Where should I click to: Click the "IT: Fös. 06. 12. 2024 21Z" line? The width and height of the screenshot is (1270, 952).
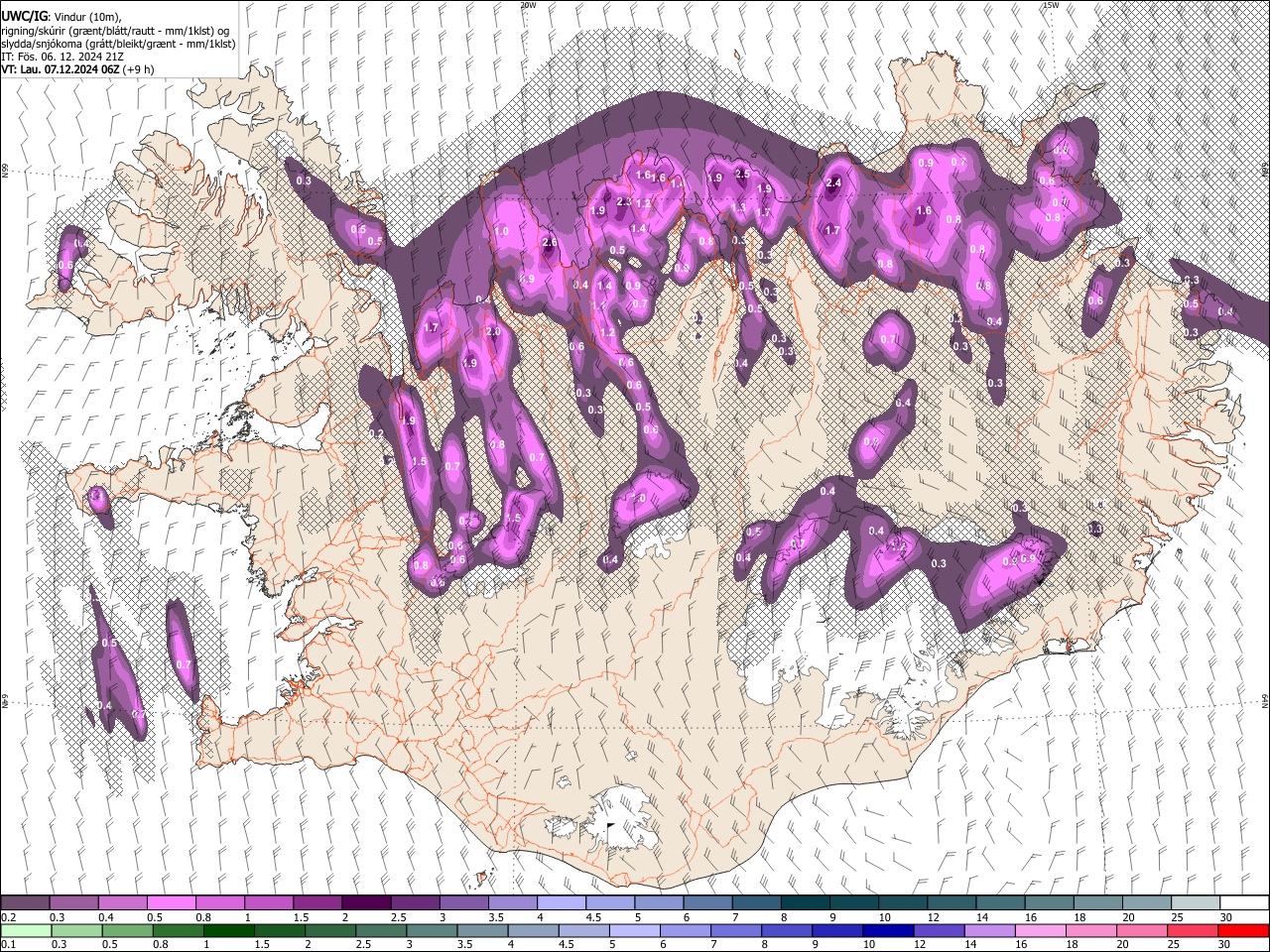click(63, 58)
